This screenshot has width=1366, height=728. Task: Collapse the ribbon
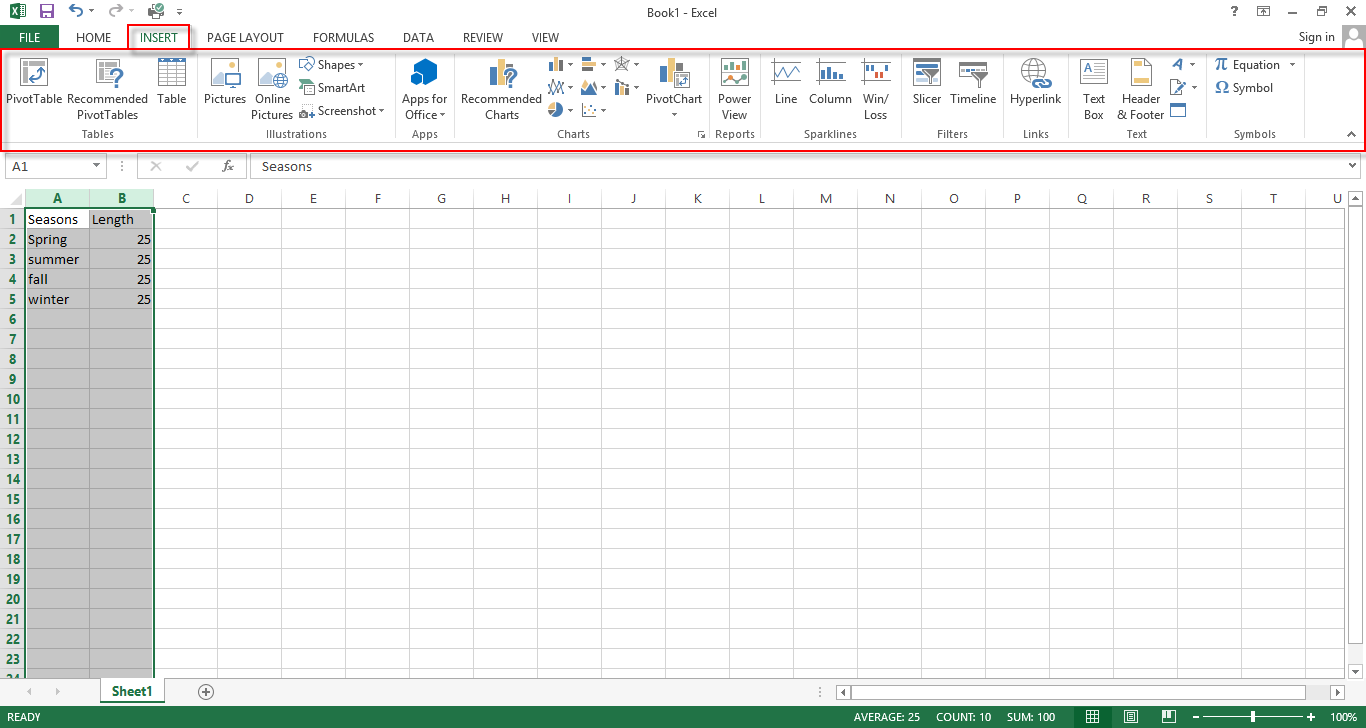coord(1351,134)
